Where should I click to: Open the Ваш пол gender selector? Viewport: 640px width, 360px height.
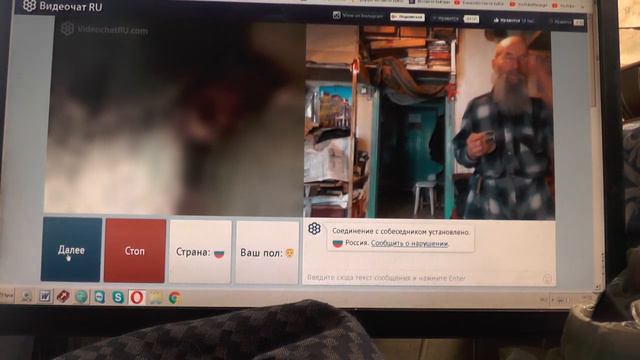coord(267,253)
